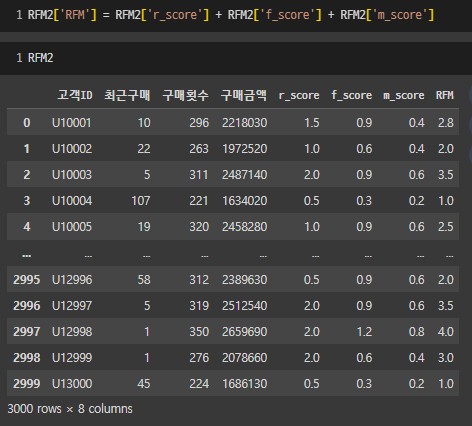This screenshot has height=426, width=472.
Task: Click recency value 45 for U13000
Action: (x=144, y=384)
